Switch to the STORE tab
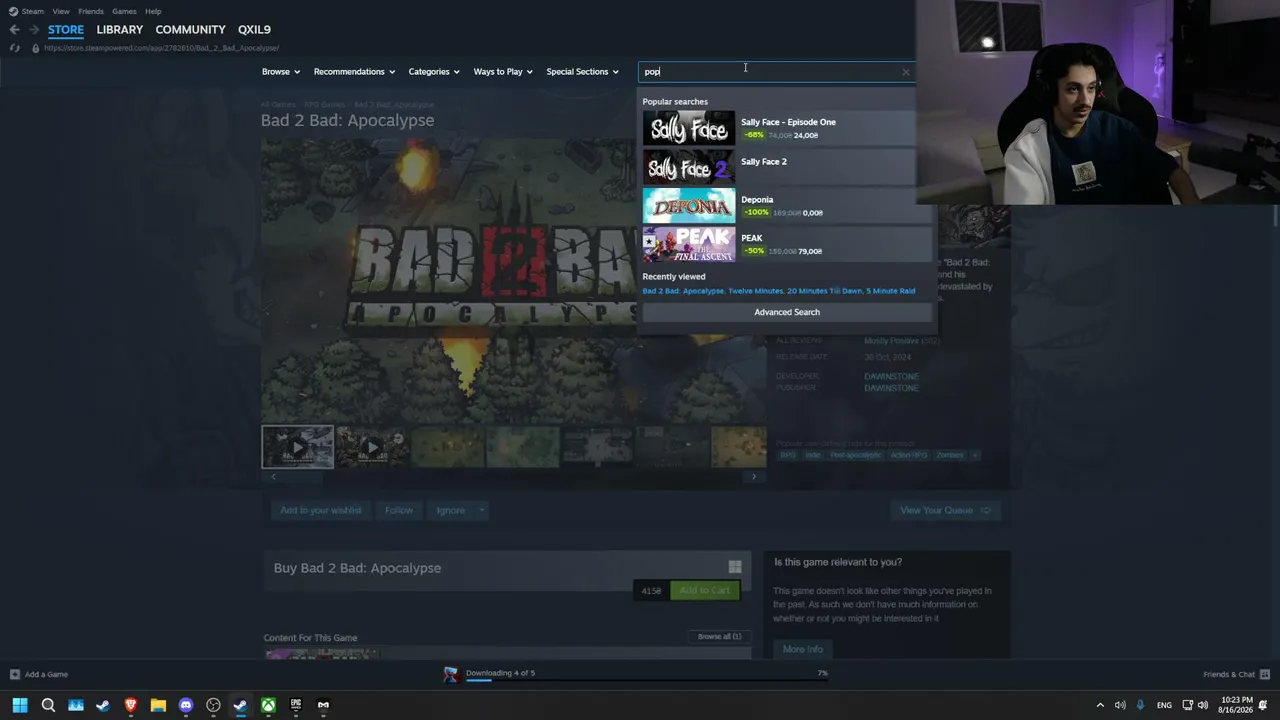 (x=66, y=30)
